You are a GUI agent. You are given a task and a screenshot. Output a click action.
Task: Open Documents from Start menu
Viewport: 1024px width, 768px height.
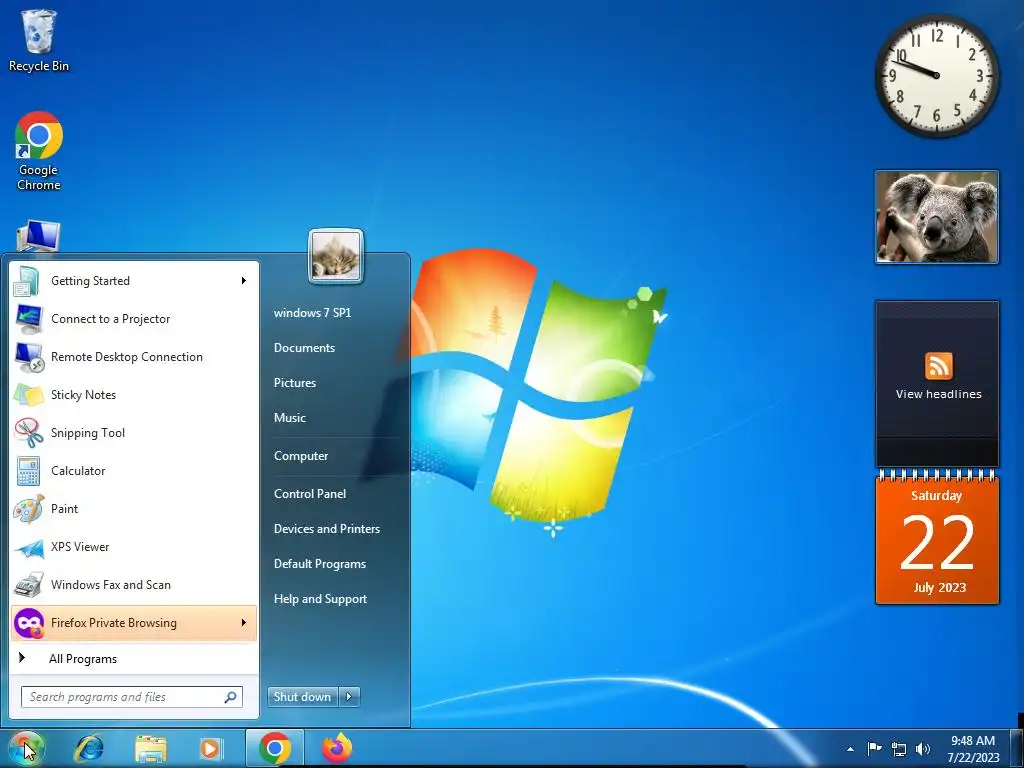click(x=304, y=348)
